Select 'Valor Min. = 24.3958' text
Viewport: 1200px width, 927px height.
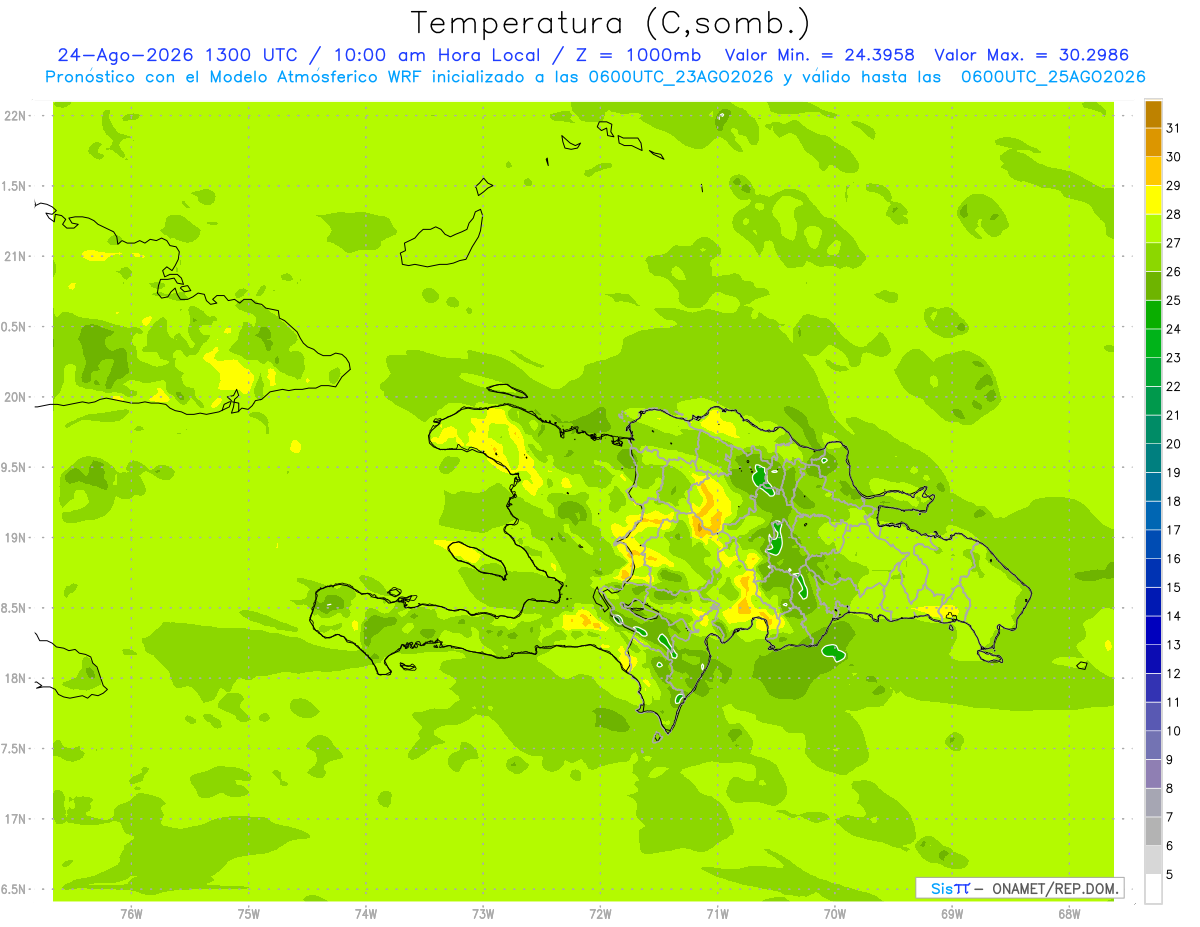click(818, 55)
